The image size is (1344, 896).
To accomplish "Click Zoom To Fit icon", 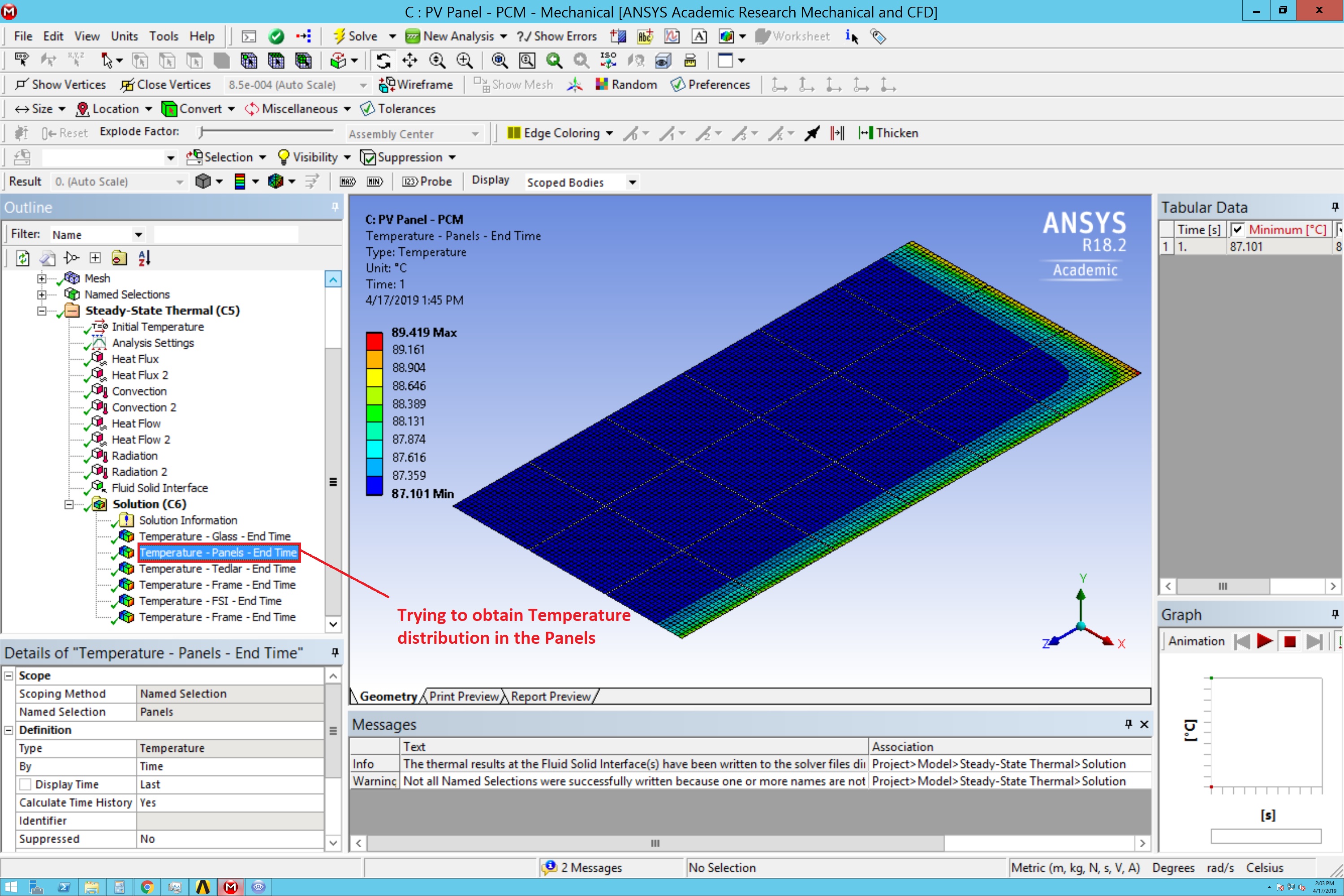I will pos(500,60).
